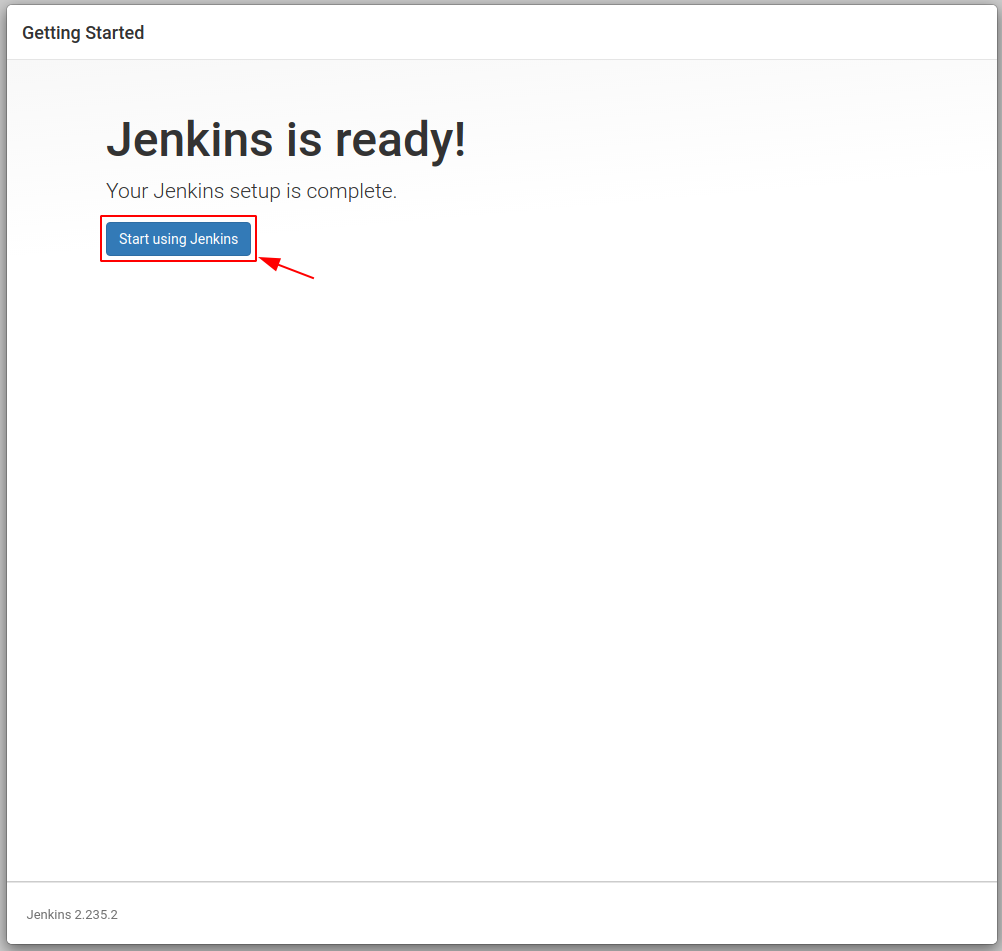Click the gray content area of the page

tap(600, 500)
